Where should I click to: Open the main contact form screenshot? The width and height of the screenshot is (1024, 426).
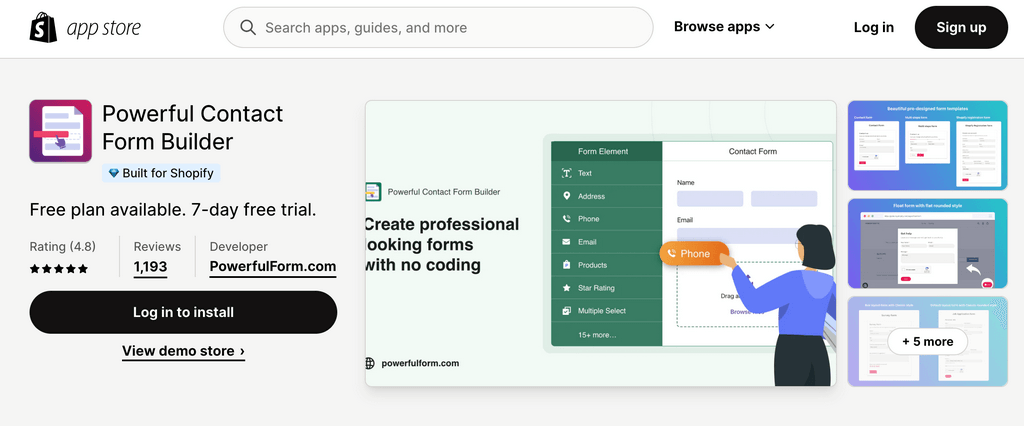601,243
